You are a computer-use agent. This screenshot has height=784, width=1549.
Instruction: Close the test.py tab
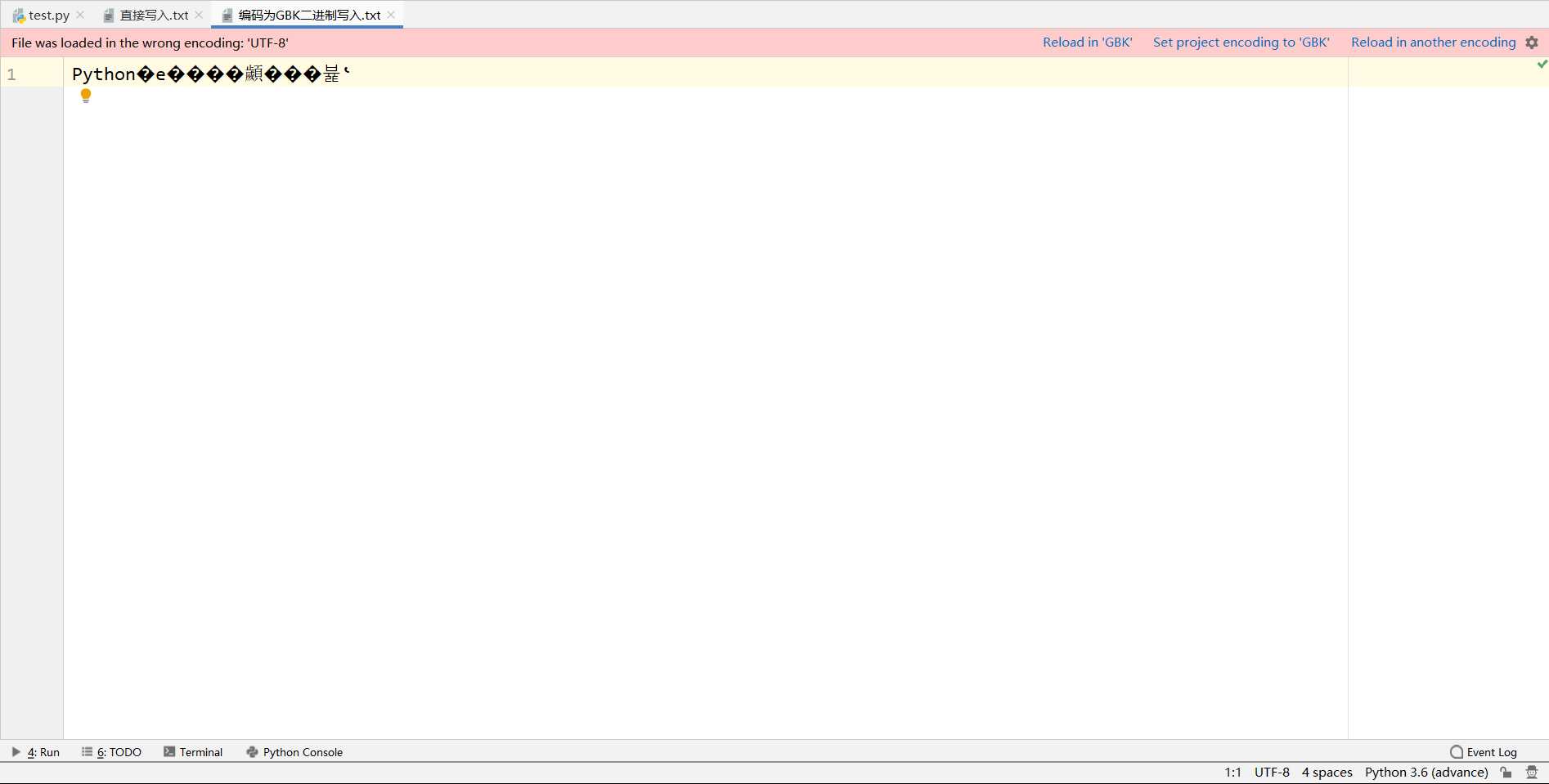(80, 15)
